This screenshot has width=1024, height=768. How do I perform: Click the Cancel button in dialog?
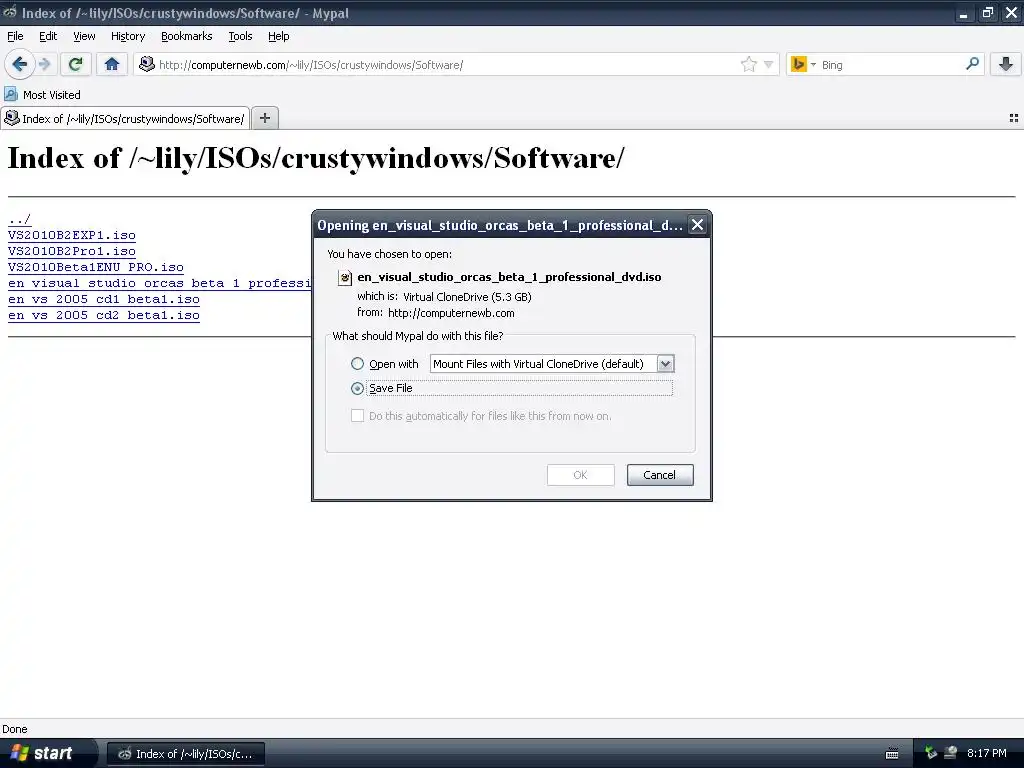[660, 475]
